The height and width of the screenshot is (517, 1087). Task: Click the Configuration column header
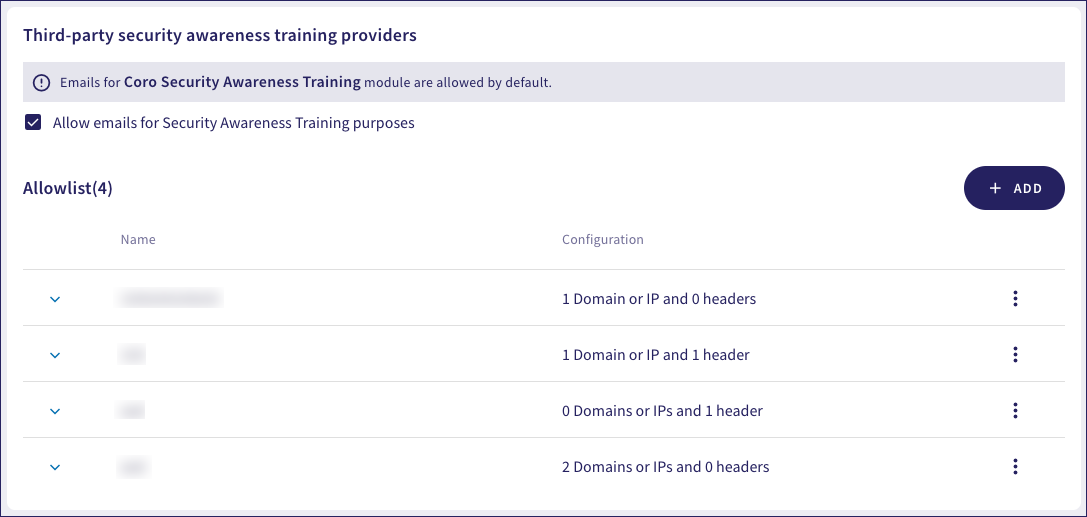(x=603, y=240)
